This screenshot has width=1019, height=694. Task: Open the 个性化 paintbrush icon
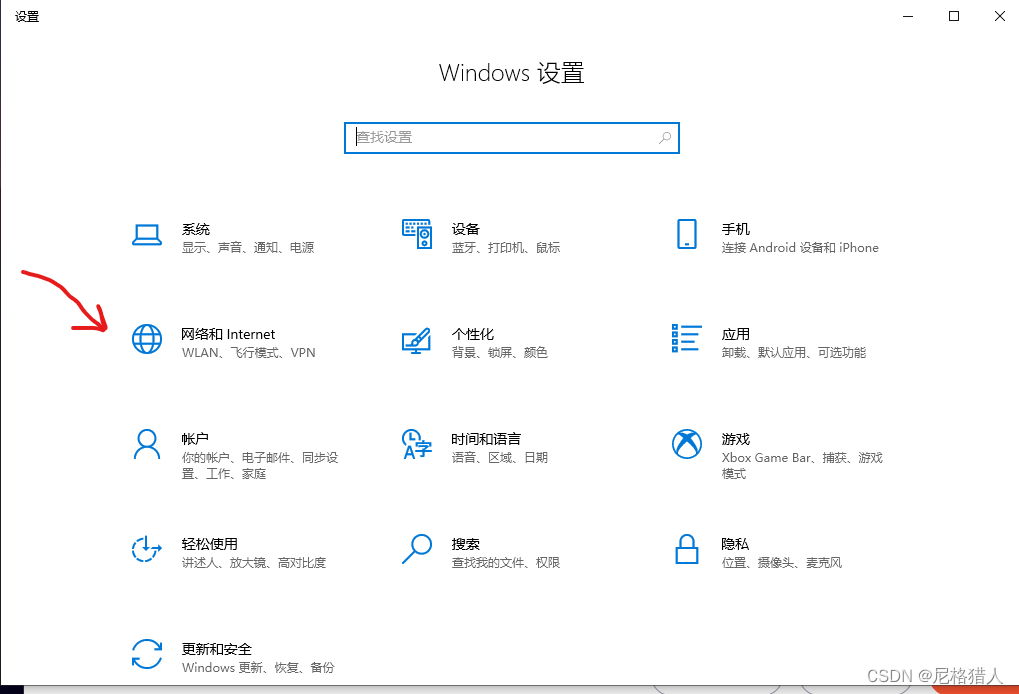417,340
